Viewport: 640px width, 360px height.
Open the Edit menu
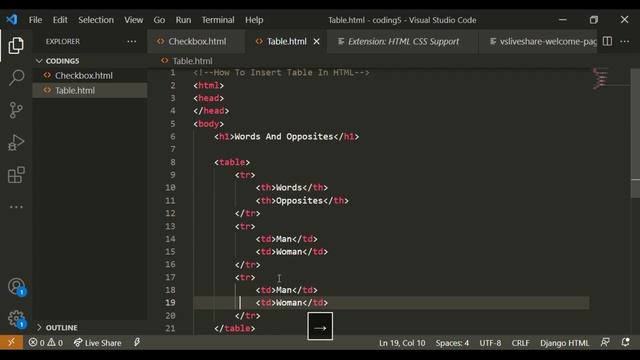pyautogui.click(x=60, y=20)
